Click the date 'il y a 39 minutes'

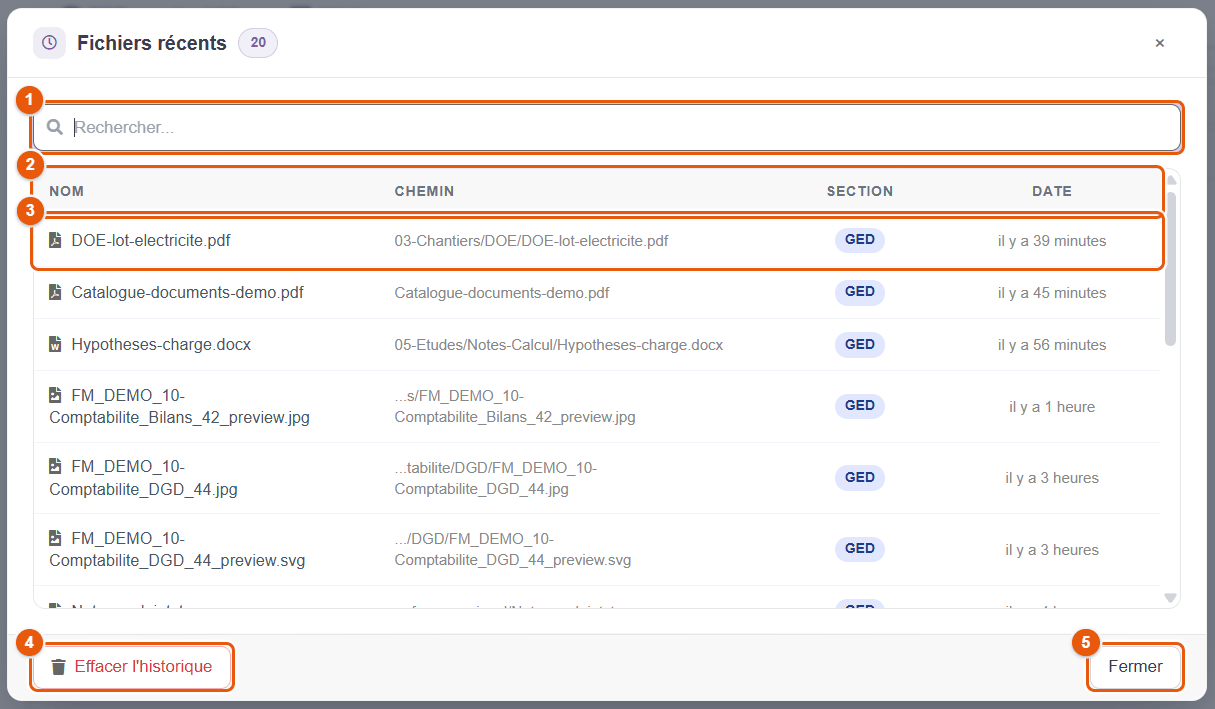(x=1052, y=241)
